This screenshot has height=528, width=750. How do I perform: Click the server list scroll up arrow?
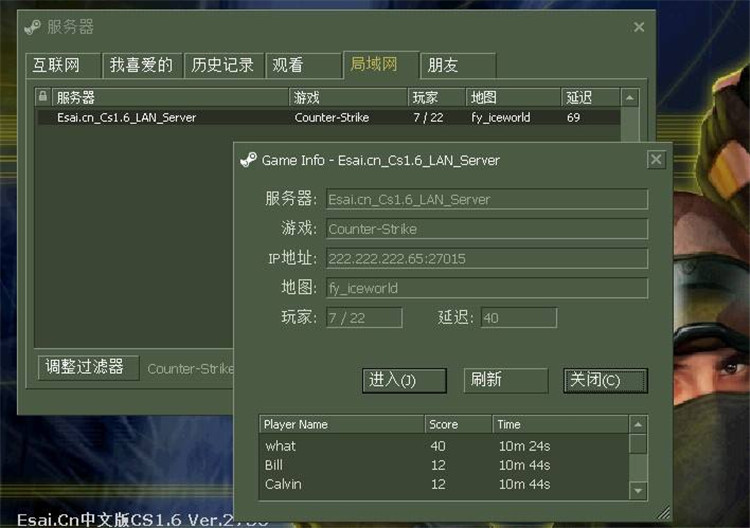point(629,98)
